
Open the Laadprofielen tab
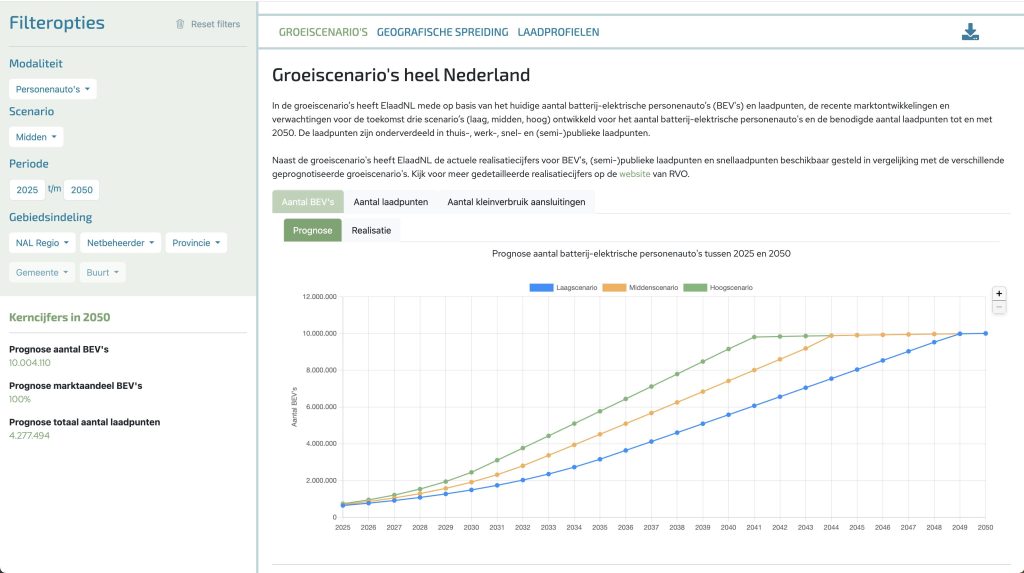coord(558,32)
